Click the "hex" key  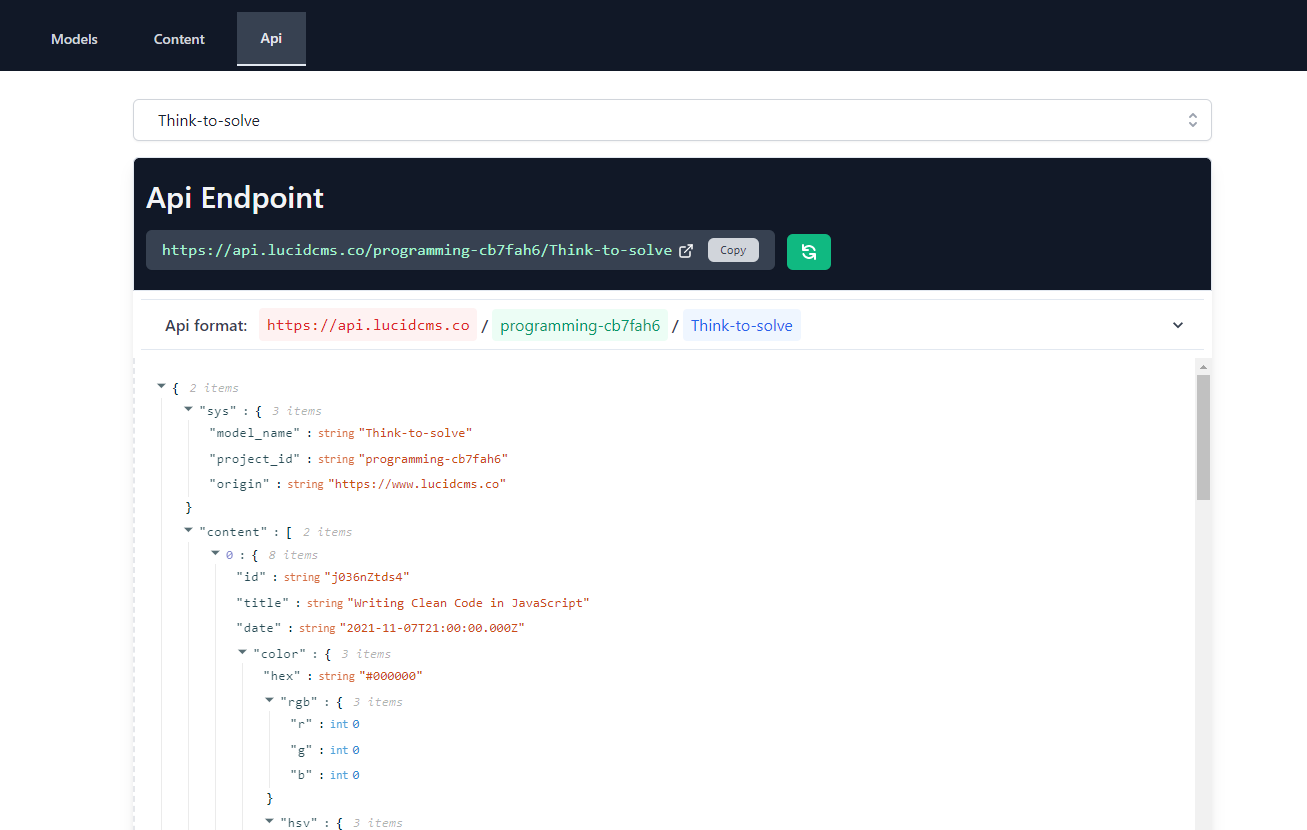coord(283,676)
